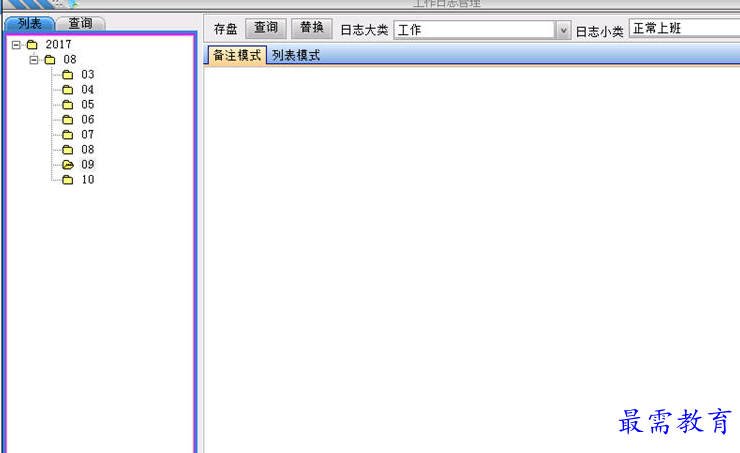Switch to 列表模式 tab
Viewport: 740px width, 453px height.
coord(296,55)
